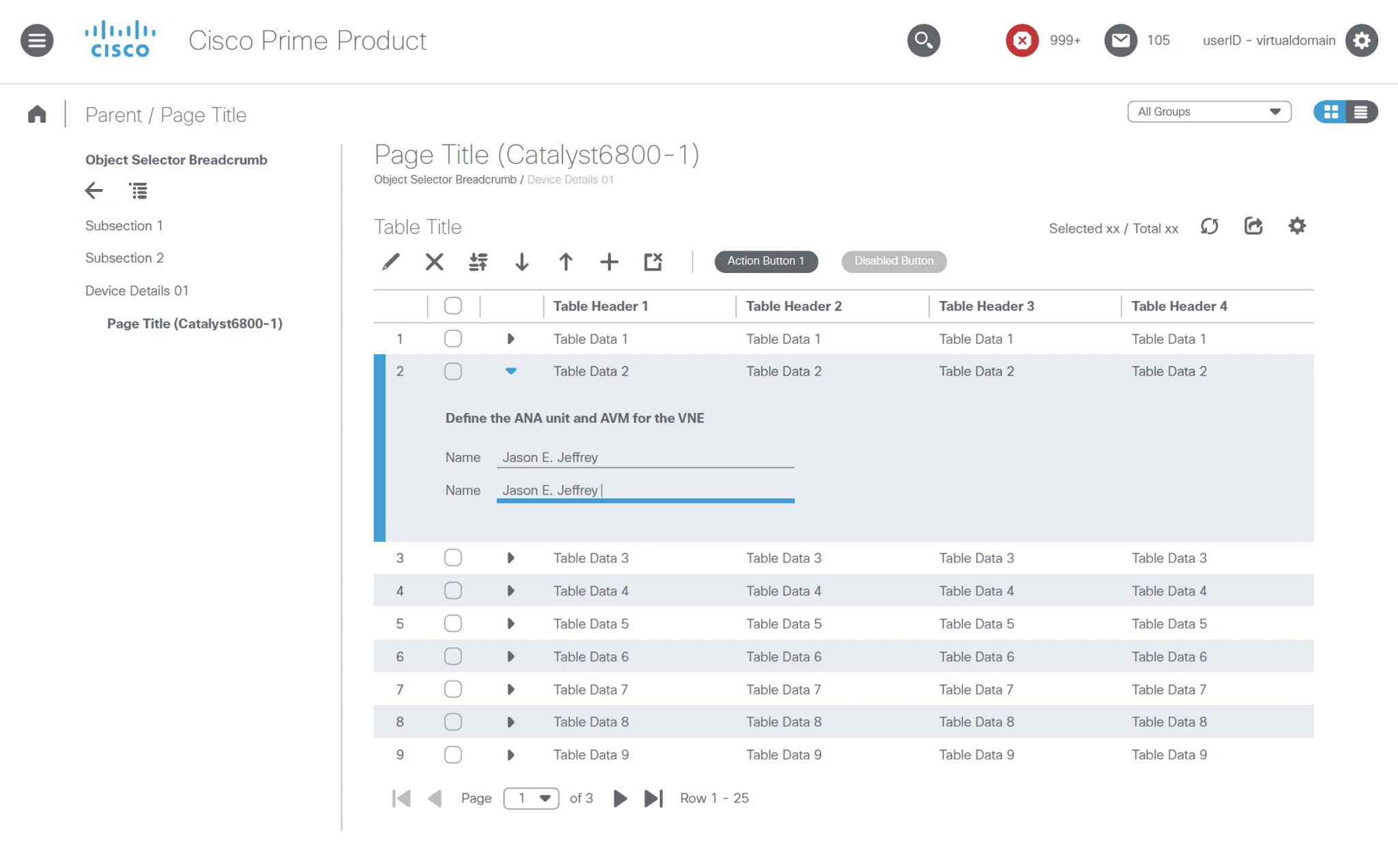Check the select-all header checkbox
The width and height of the screenshot is (1398, 868).
click(x=453, y=306)
